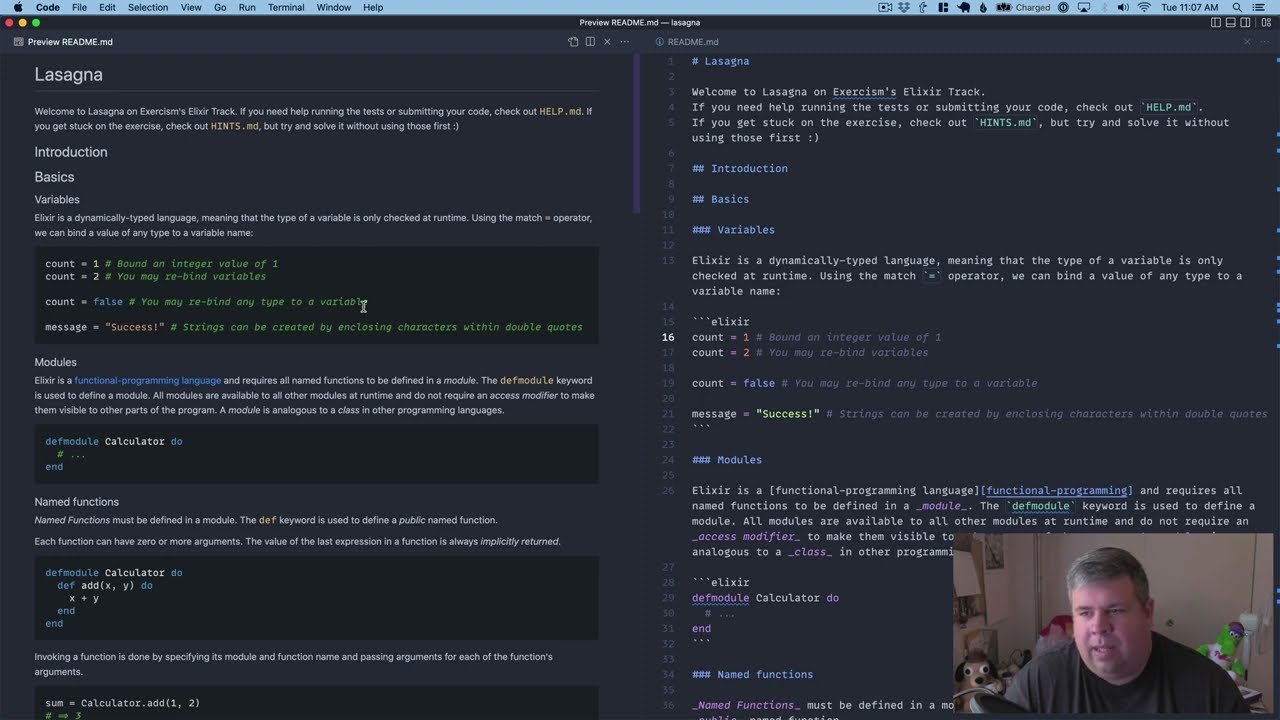Image resolution: width=1280 pixels, height=720 pixels.
Task: Open the Selection menu
Action: click(x=148, y=7)
